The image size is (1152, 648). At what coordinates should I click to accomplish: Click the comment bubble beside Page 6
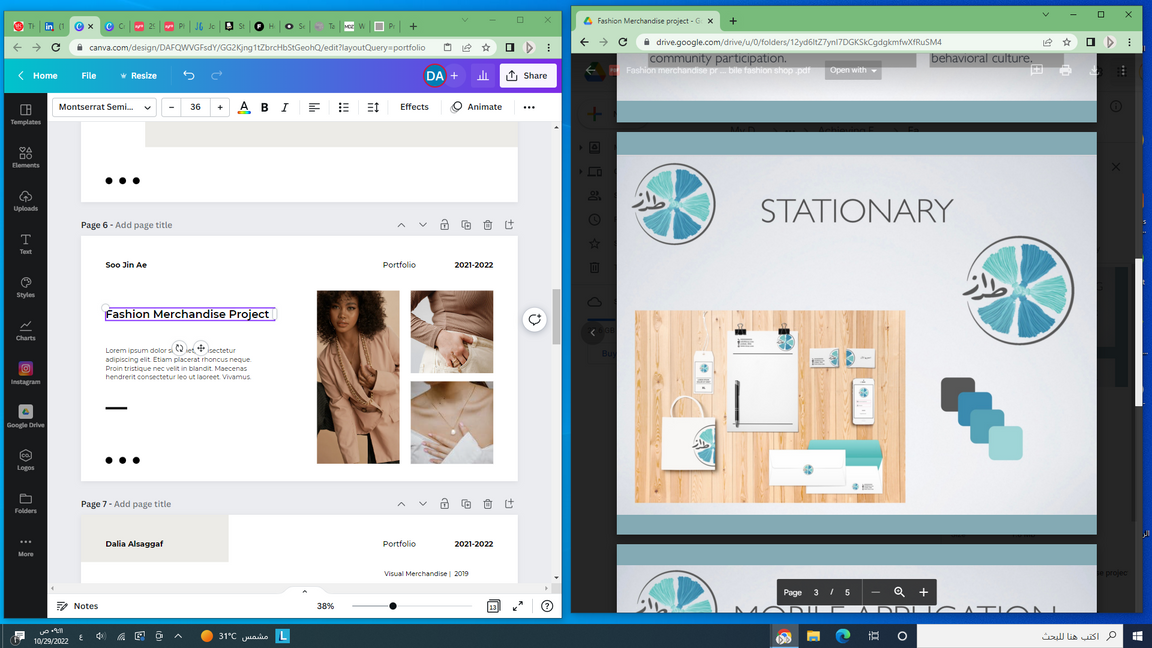[535, 320]
